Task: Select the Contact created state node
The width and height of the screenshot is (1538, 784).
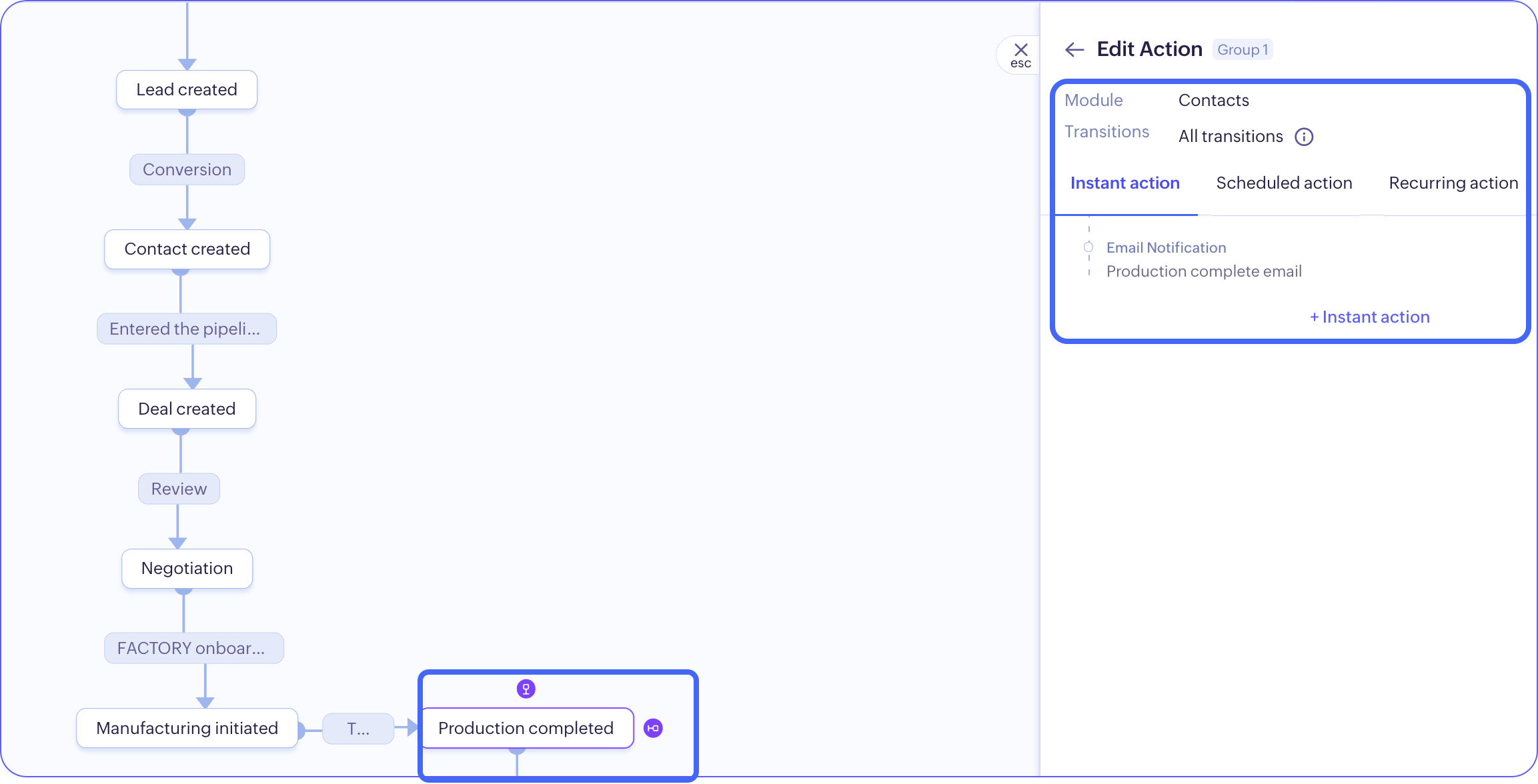Action: (187, 249)
